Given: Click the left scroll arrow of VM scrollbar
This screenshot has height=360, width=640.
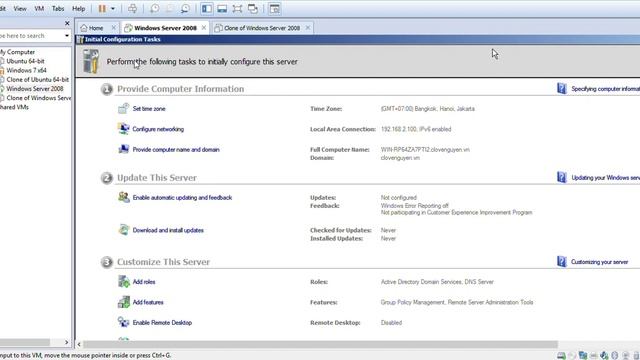Looking at the screenshot, I should pos(79,344).
